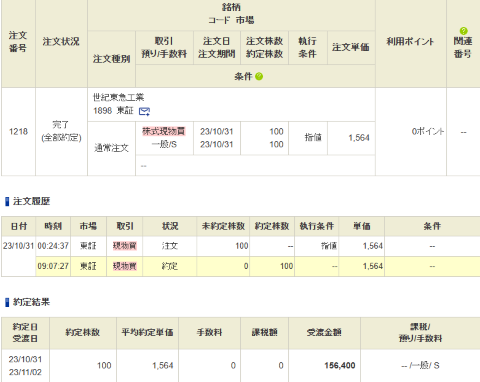
Task: Click the 課税額 column header
Action: (x=264, y=333)
